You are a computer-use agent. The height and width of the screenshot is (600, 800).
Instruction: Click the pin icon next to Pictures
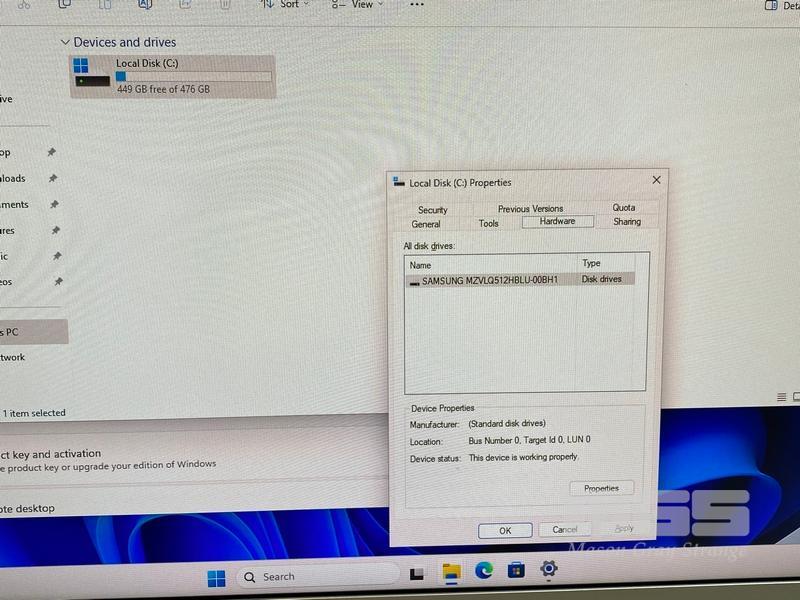(x=56, y=230)
